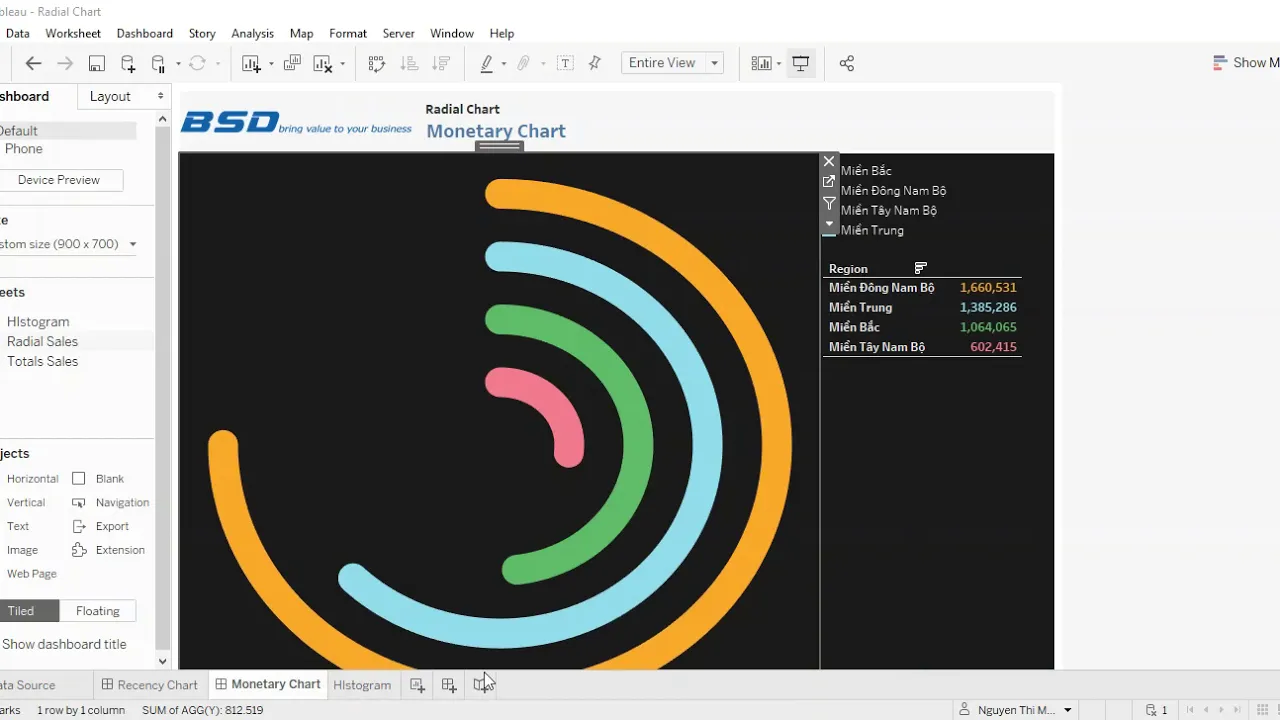Select the Navigation object
Image resolution: width=1280 pixels, height=720 pixels.
[x=110, y=502]
